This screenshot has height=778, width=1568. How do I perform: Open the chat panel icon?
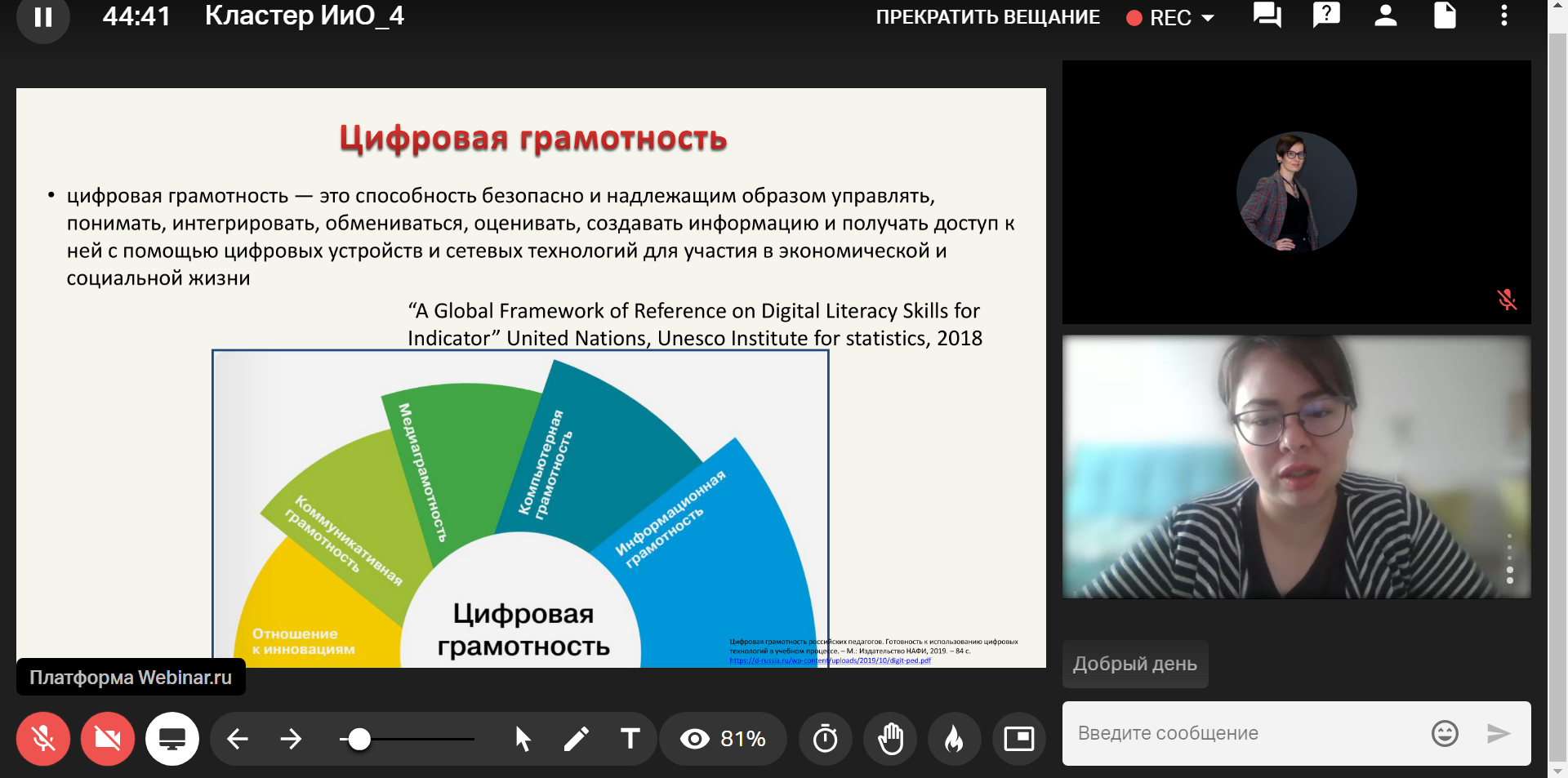[x=1267, y=16]
